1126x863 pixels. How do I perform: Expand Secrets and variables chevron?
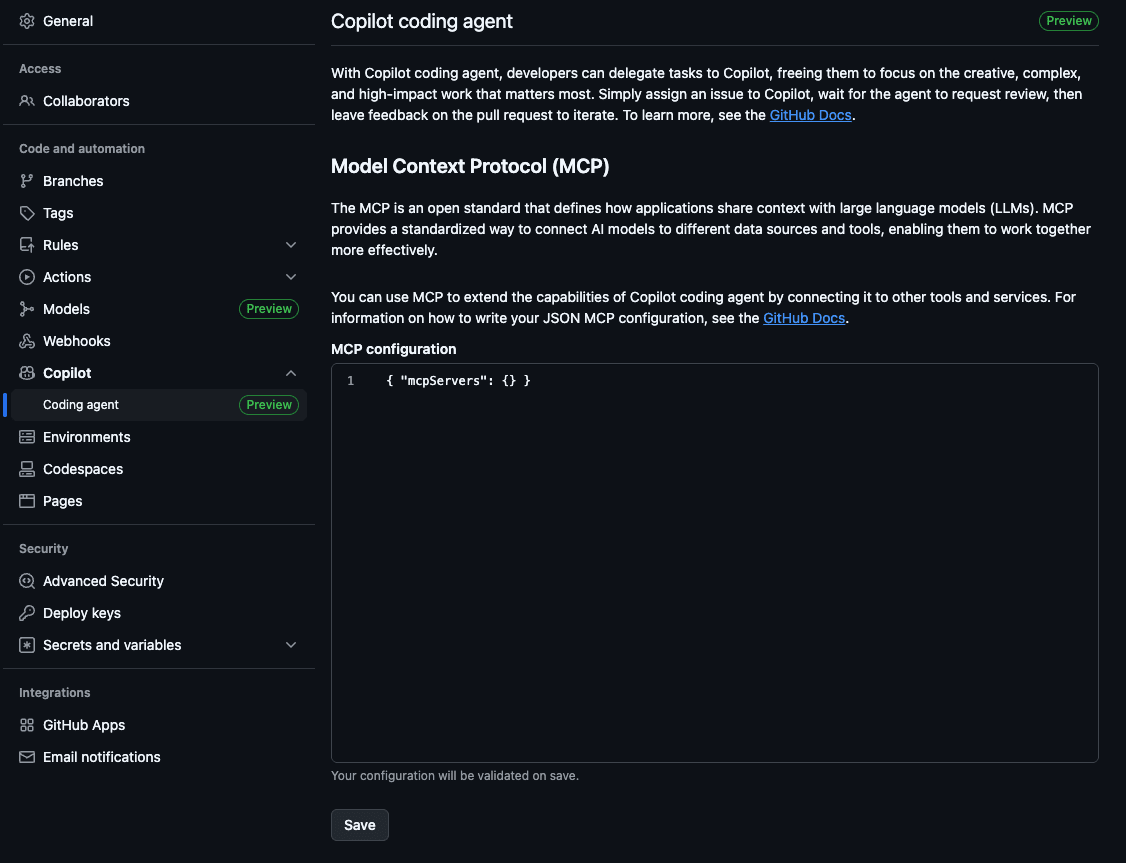coord(291,645)
